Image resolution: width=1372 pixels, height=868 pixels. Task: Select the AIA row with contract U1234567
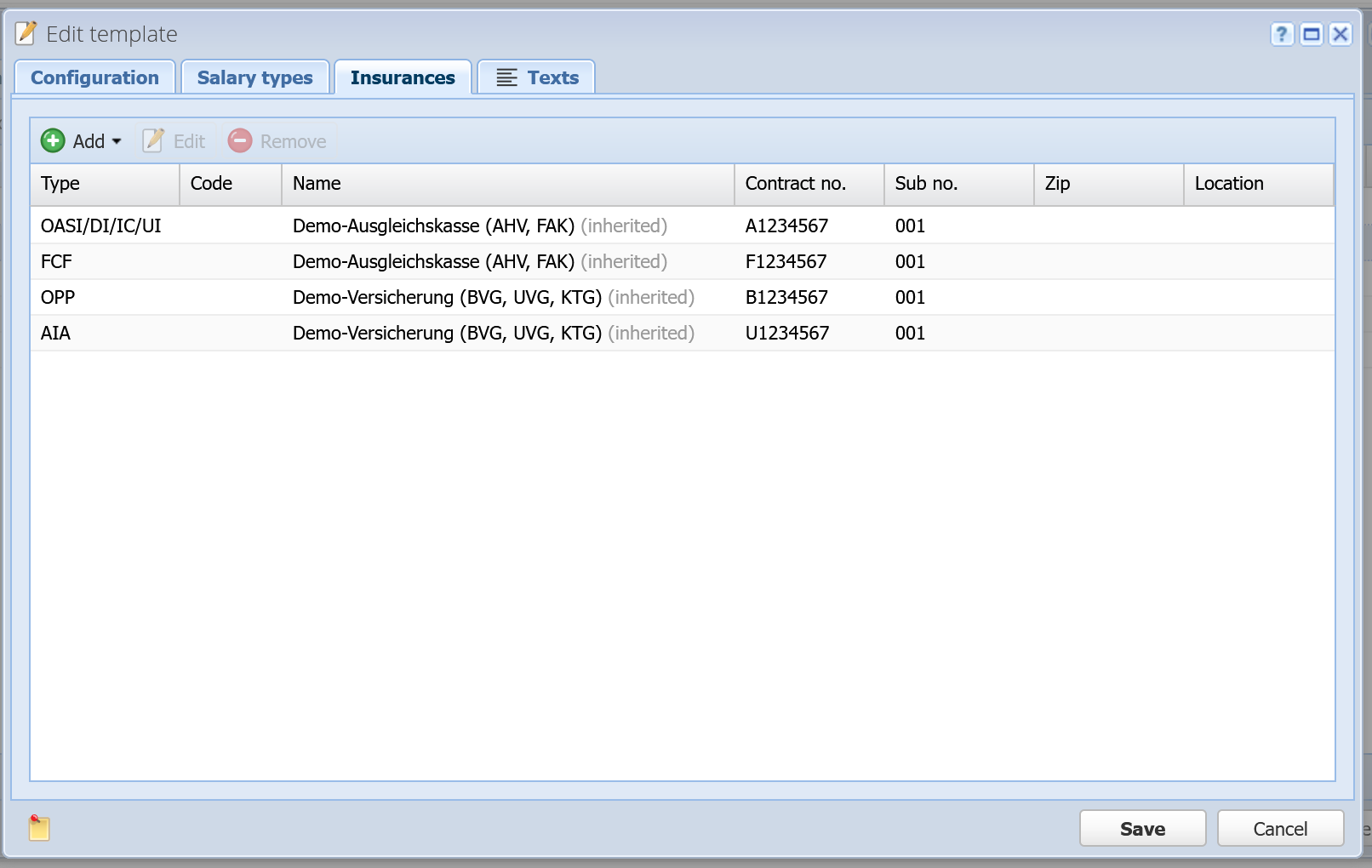pyautogui.click(x=683, y=333)
